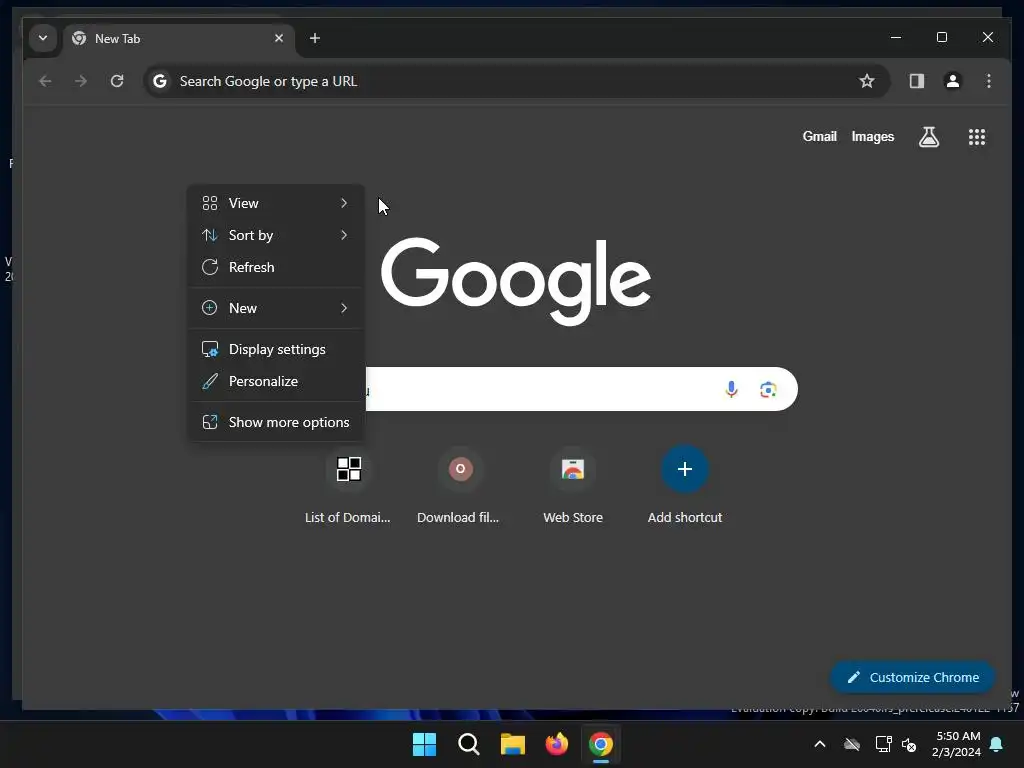Open the Chrome side panel
This screenshot has height=768, width=1024.
(917, 81)
